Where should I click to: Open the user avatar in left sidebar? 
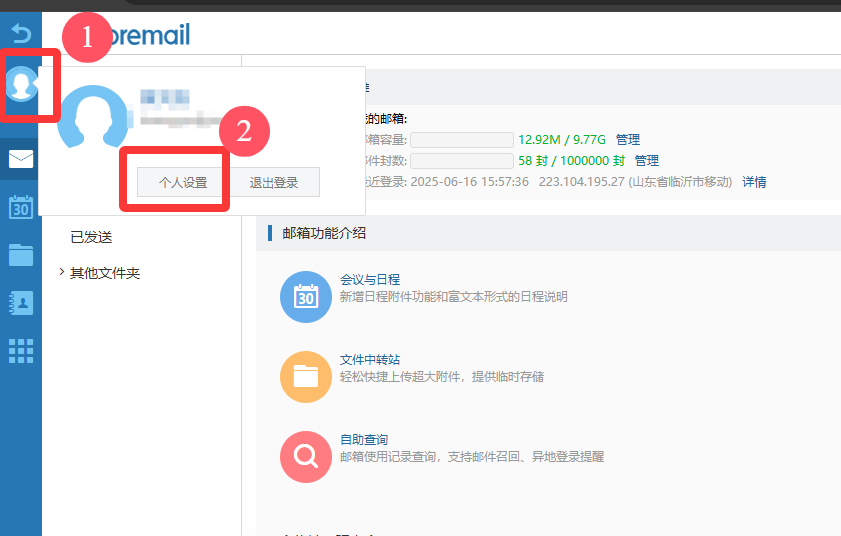20,83
